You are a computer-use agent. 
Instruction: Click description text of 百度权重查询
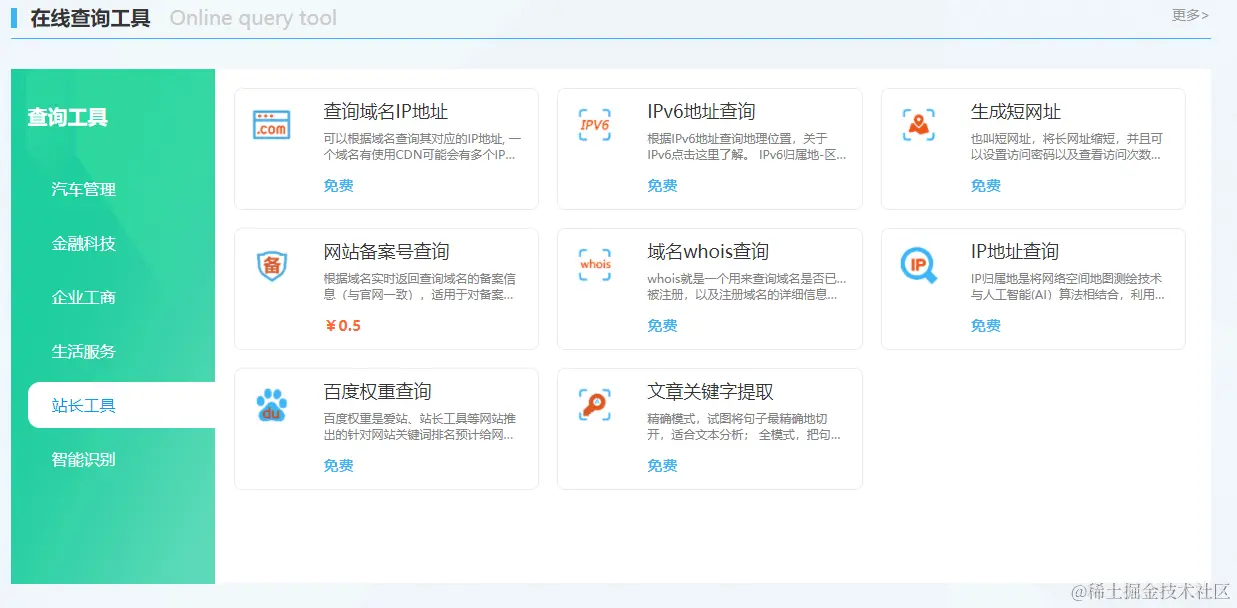[x=420, y=426]
